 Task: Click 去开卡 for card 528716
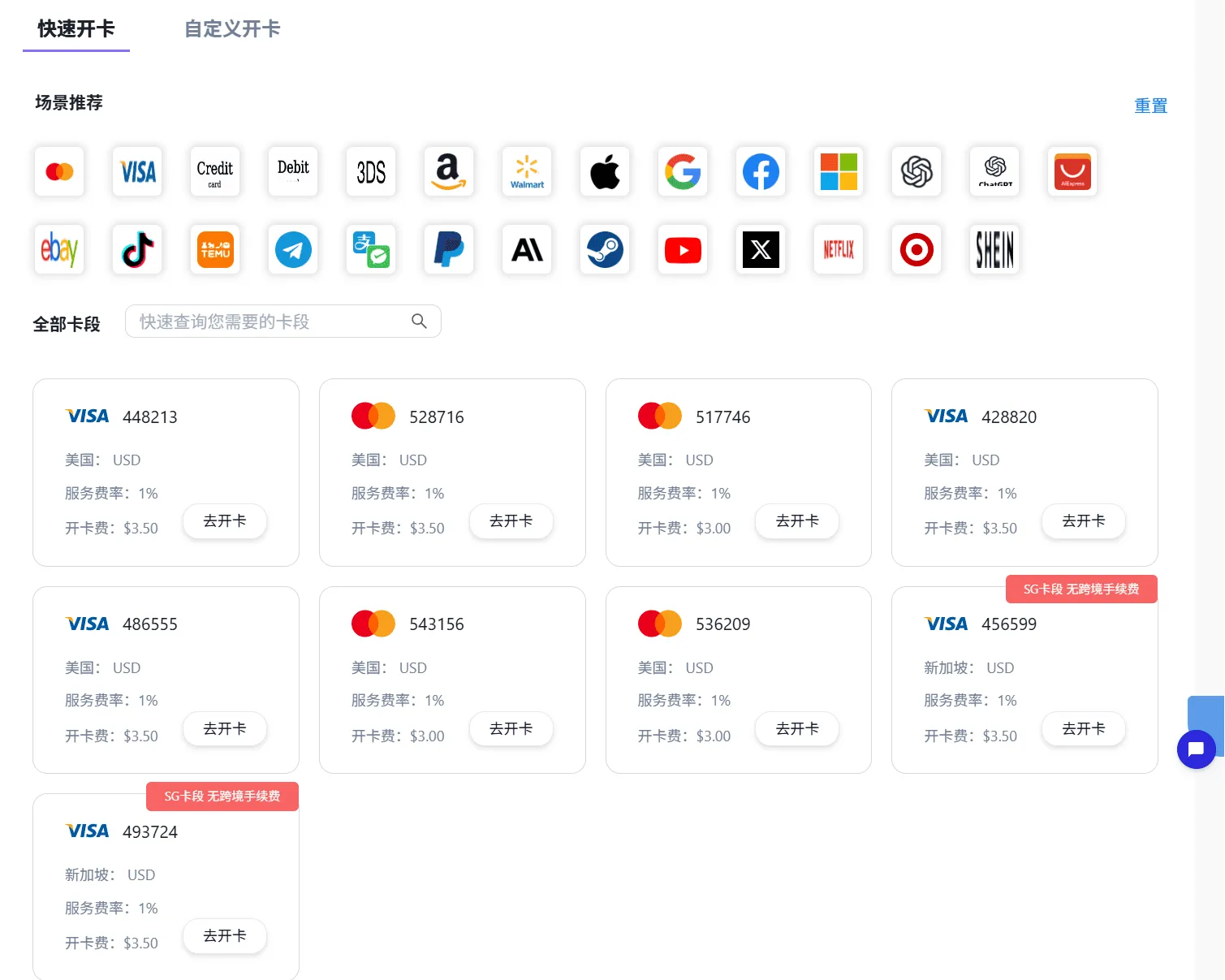[x=511, y=521]
